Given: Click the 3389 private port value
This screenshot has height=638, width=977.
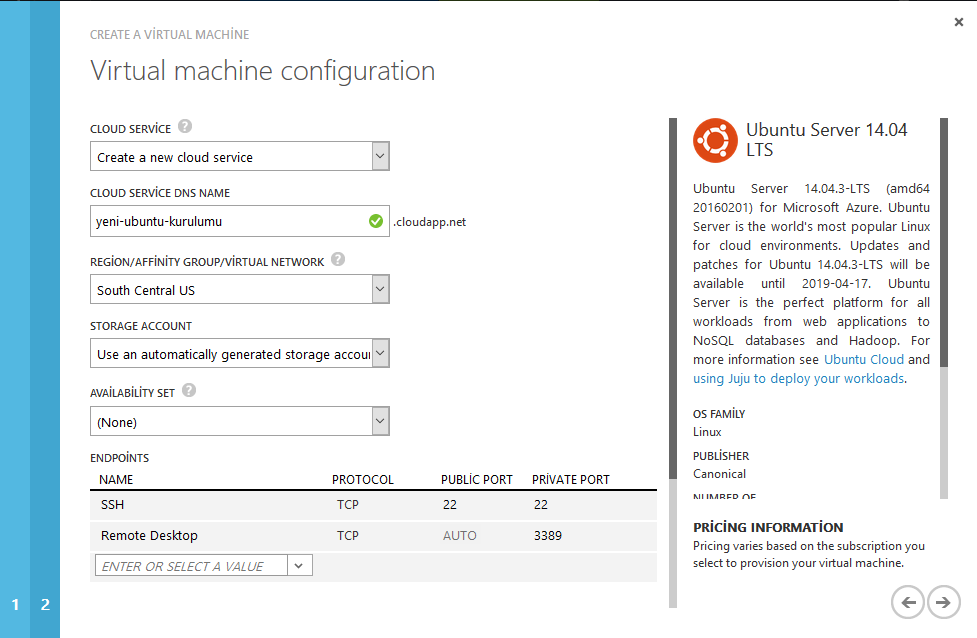Looking at the screenshot, I should 548,536.
